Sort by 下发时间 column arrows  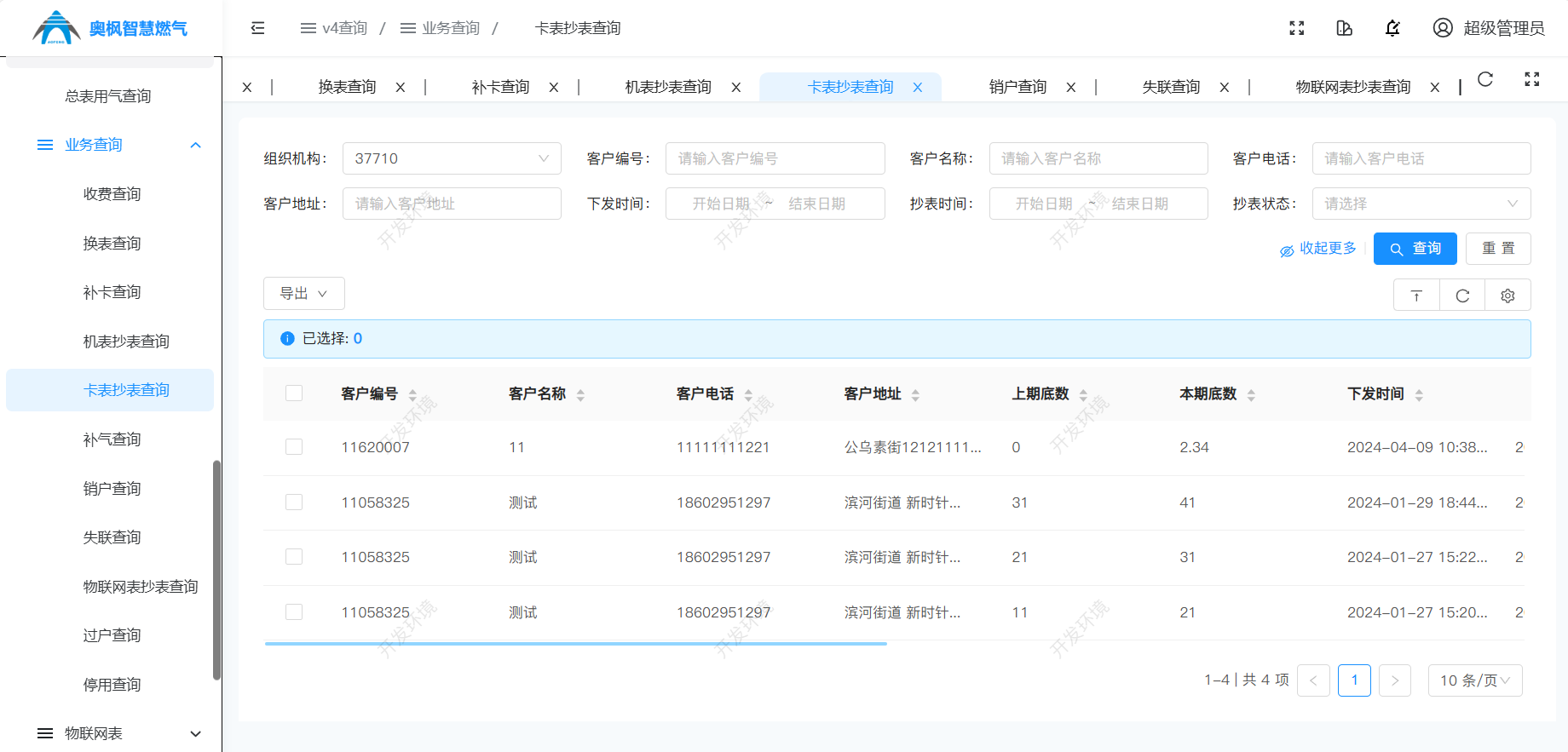[x=1419, y=394]
